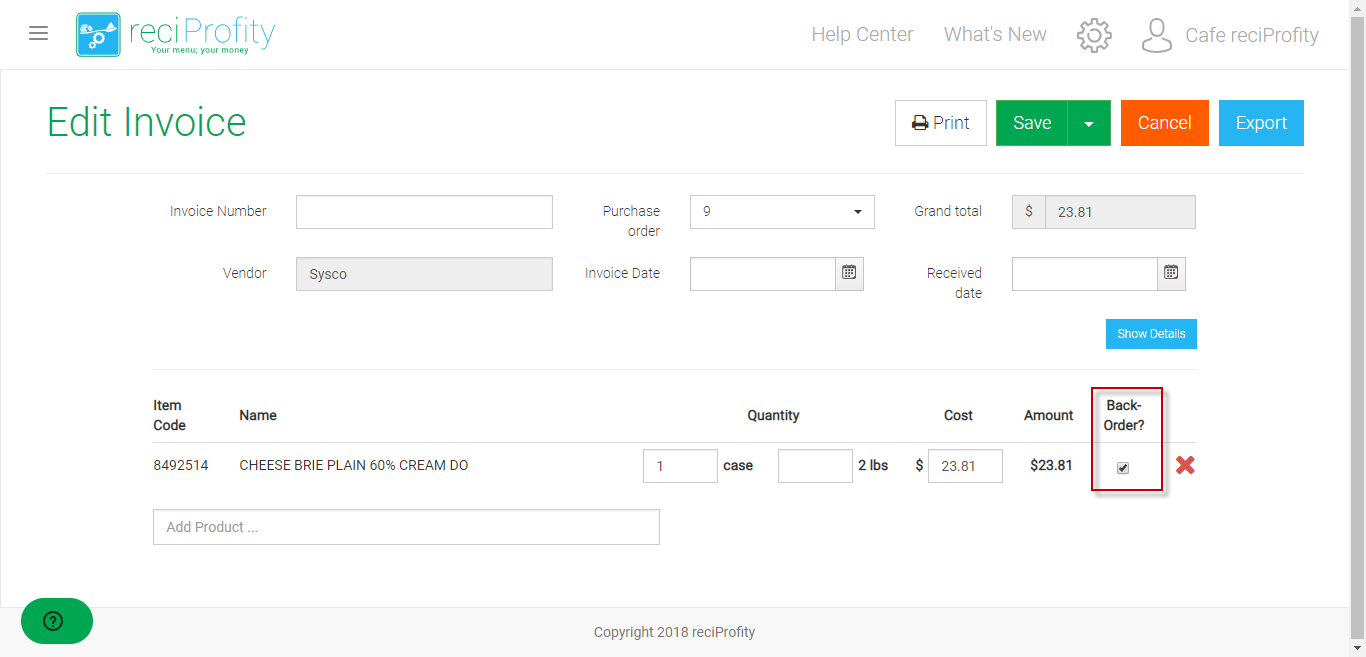Open the What's New page
Viewport: 1366px width, 657px height.
pos(994,35)
